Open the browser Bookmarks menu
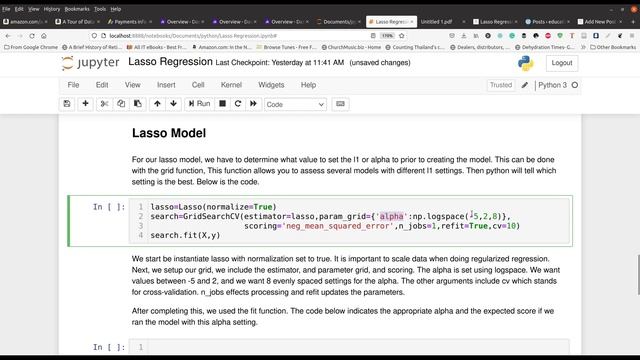Screen dimensions: 640x360 [77, 9]
